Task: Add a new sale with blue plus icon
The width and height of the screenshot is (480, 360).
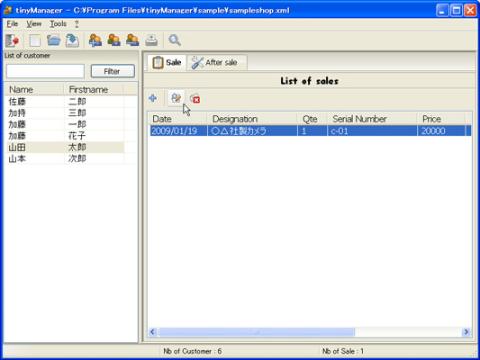Action: point(153,98)
